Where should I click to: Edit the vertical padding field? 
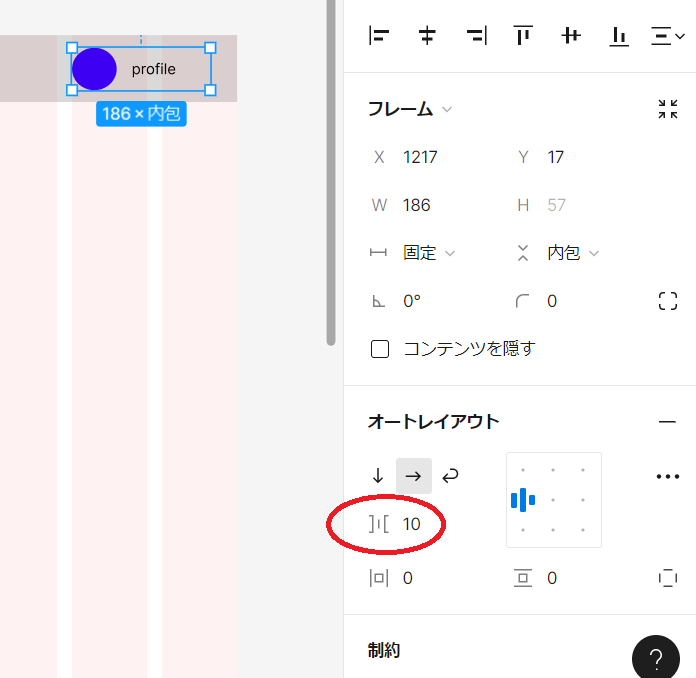[552, 578]
